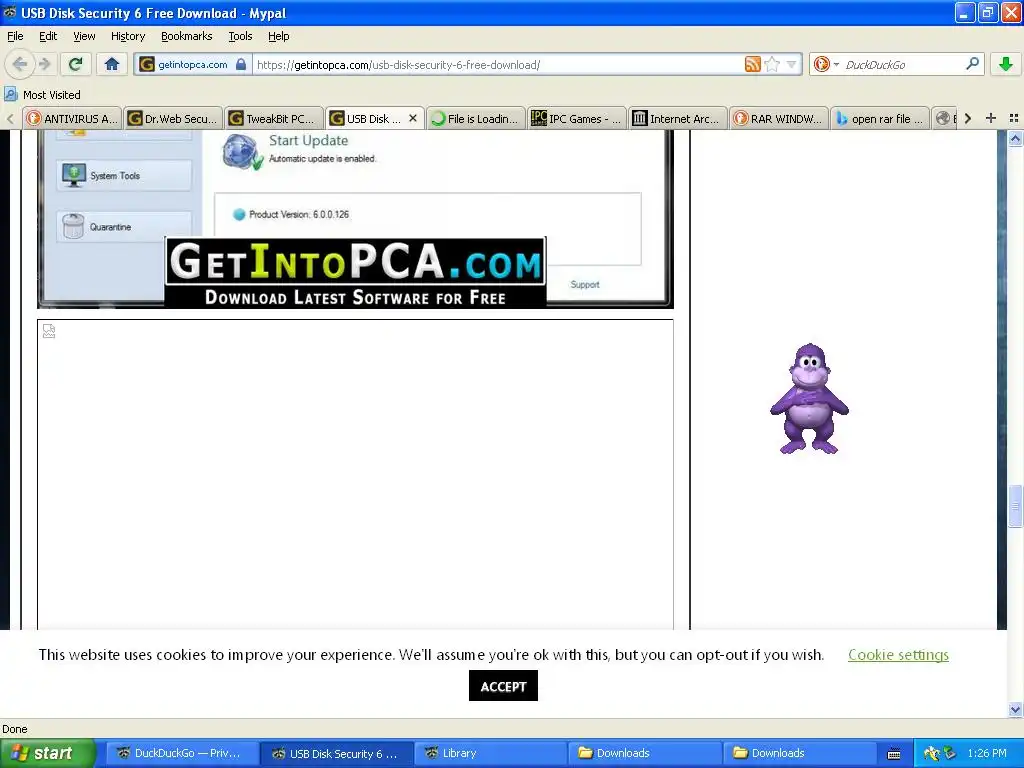
Task: Switch to the File is Loadin... tab
Action: coord(476,118)
